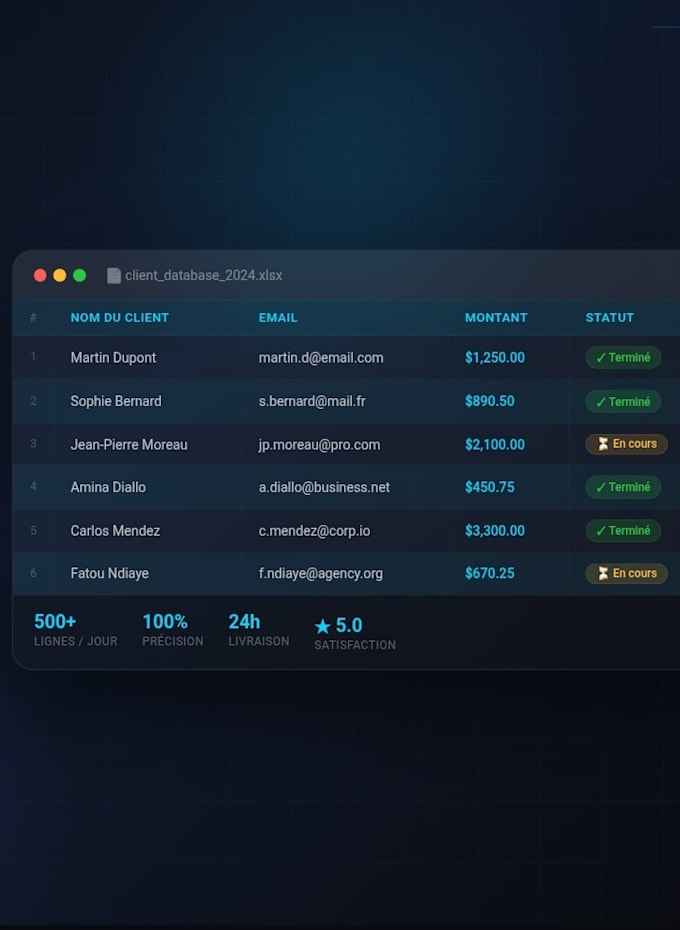Click the NOM DU CLIENT column header

[120, 318]
